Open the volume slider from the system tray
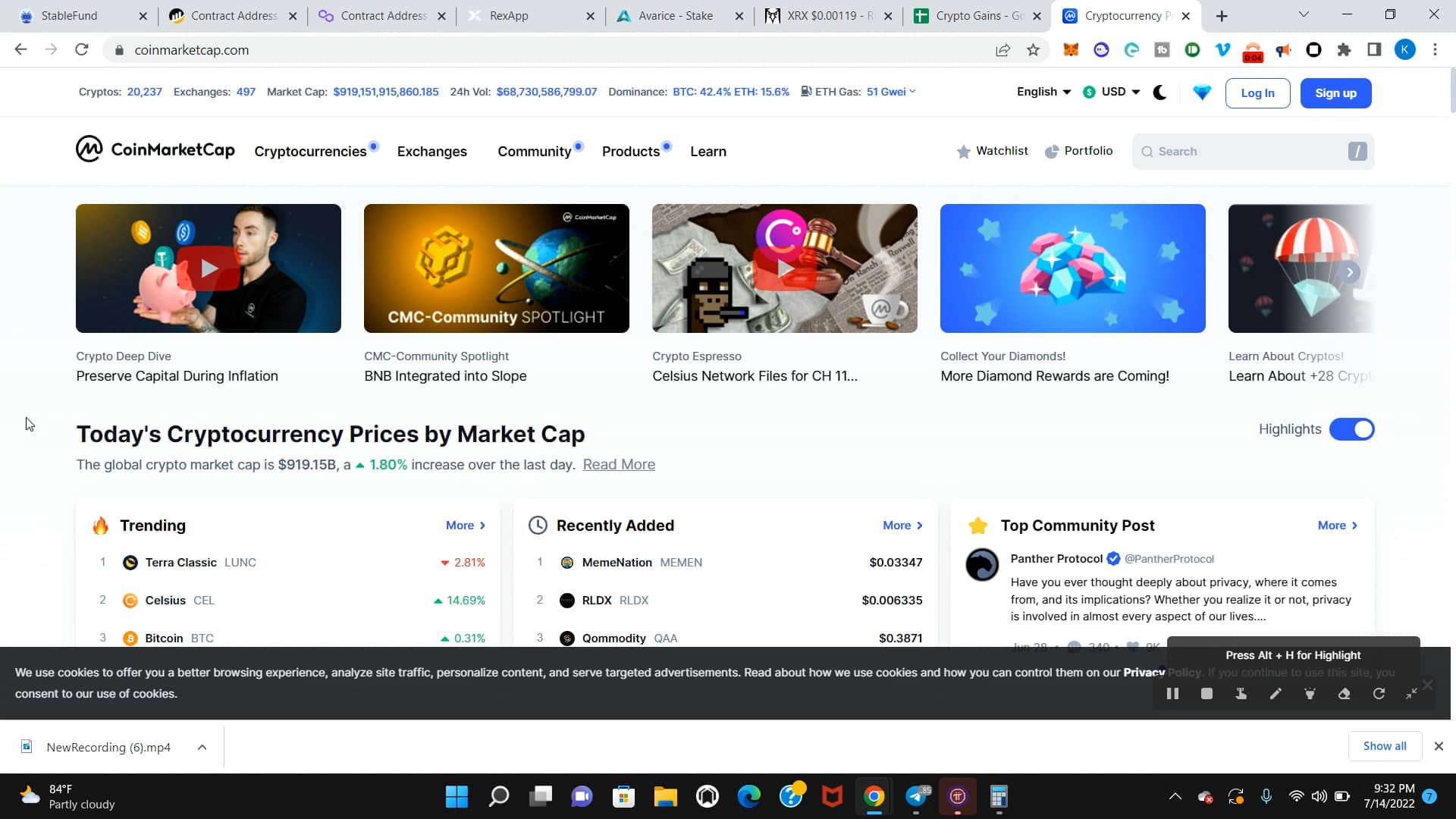Image resolution: width=1456 pixels, height=819 pixels. (1318, 795)
